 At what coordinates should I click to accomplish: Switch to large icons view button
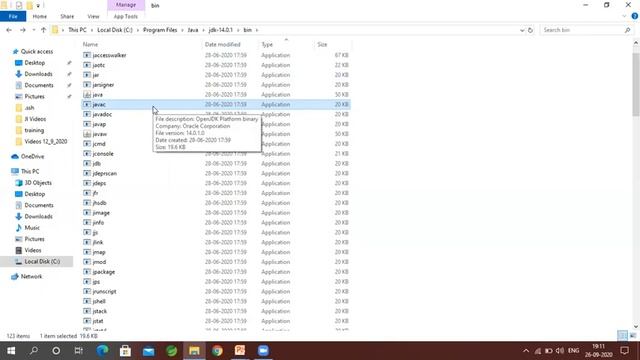633,336
